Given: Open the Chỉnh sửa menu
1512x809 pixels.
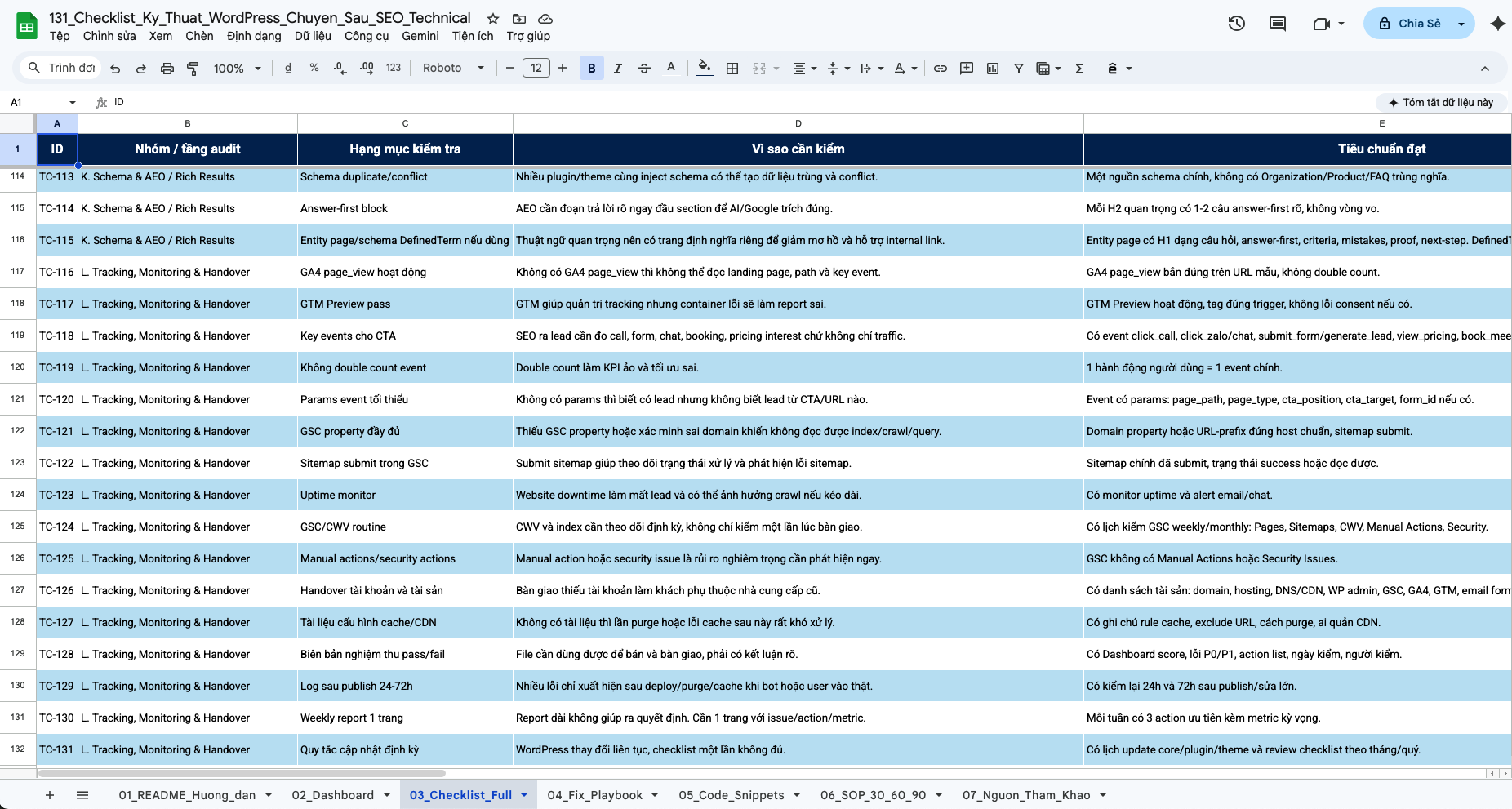Looking at the screenshot, I should point(109,36).
